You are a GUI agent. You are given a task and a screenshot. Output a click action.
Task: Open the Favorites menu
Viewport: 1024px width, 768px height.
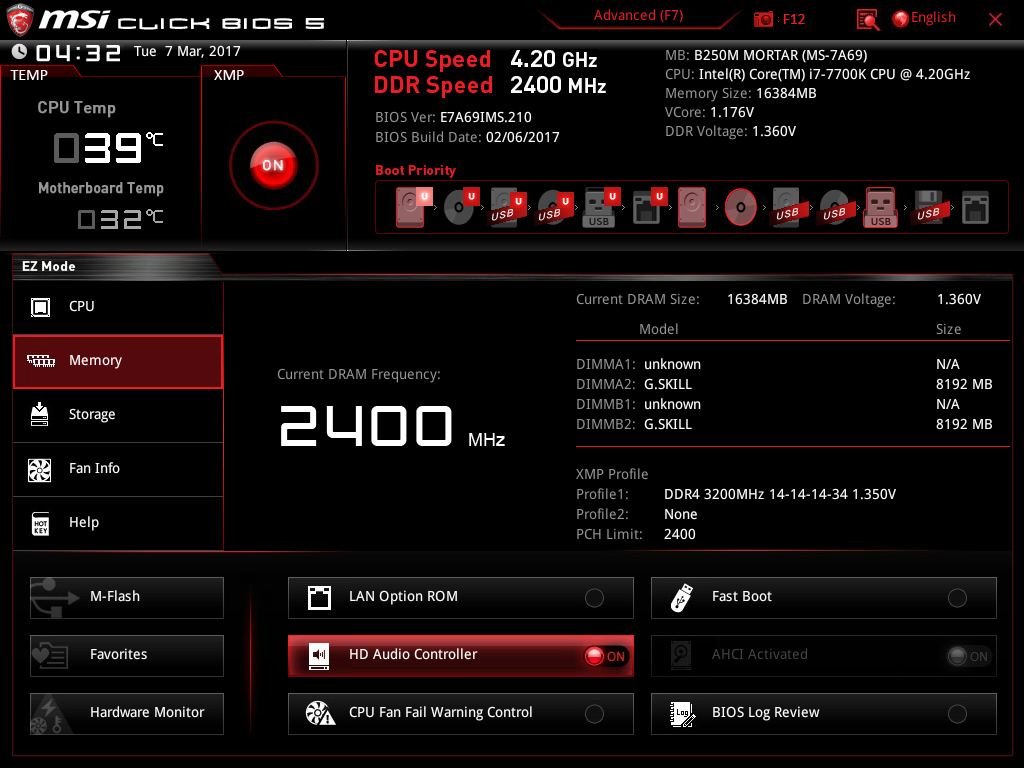tap(127, 655)
